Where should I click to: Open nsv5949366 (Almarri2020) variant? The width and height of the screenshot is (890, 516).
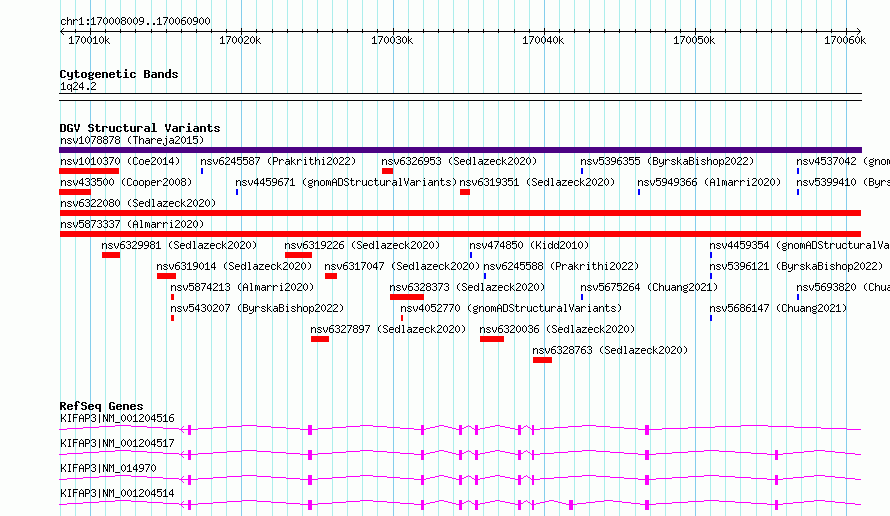[709, 182]
